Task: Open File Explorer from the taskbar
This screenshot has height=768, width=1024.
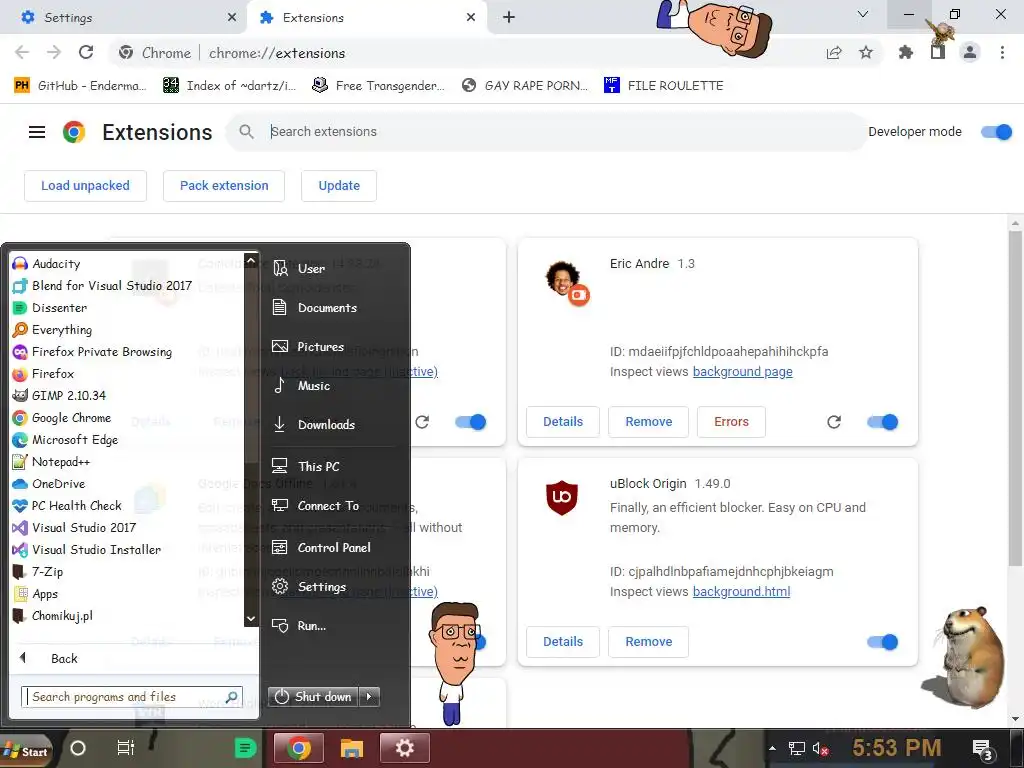Action: [351, 748]
